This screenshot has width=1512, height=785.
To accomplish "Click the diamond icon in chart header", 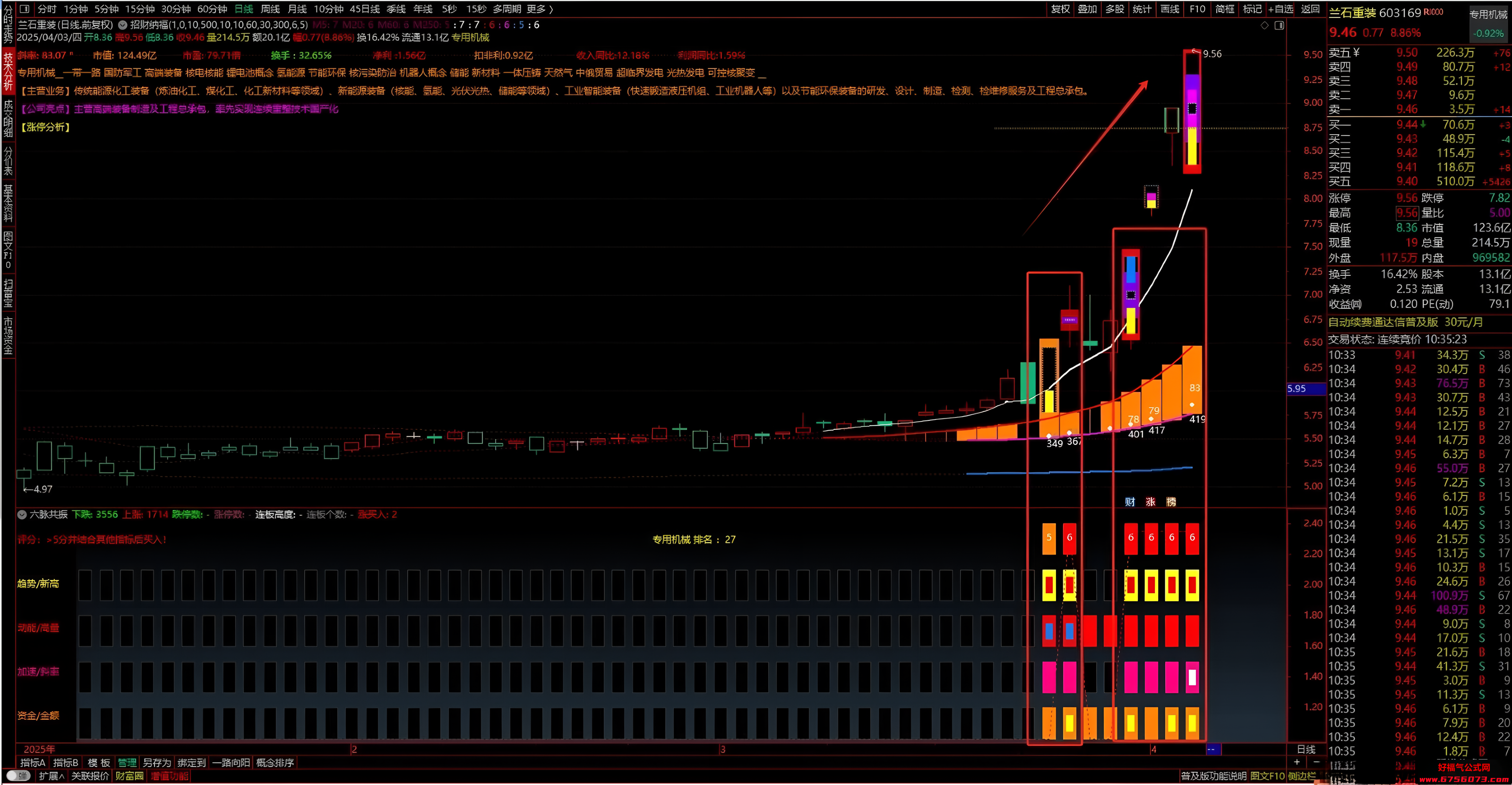I will click(x=1264, y=25).
